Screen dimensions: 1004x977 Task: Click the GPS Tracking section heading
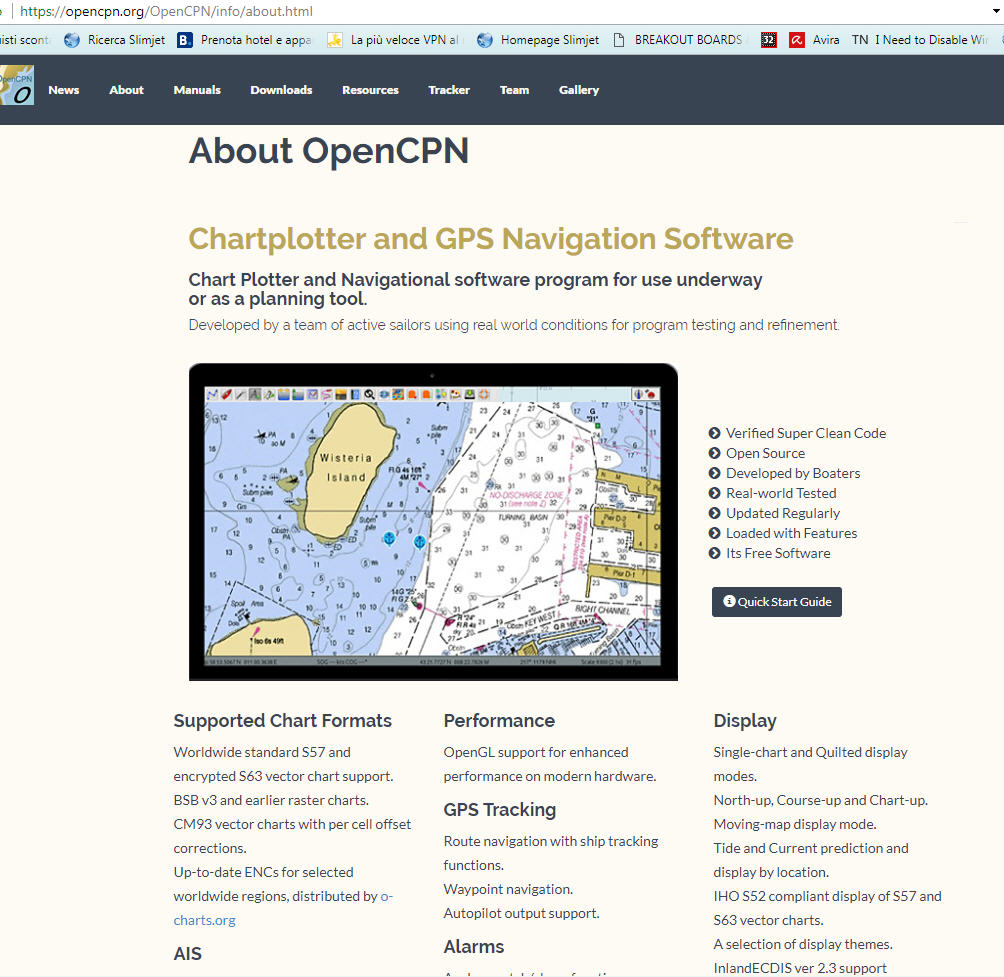[499, 810]
